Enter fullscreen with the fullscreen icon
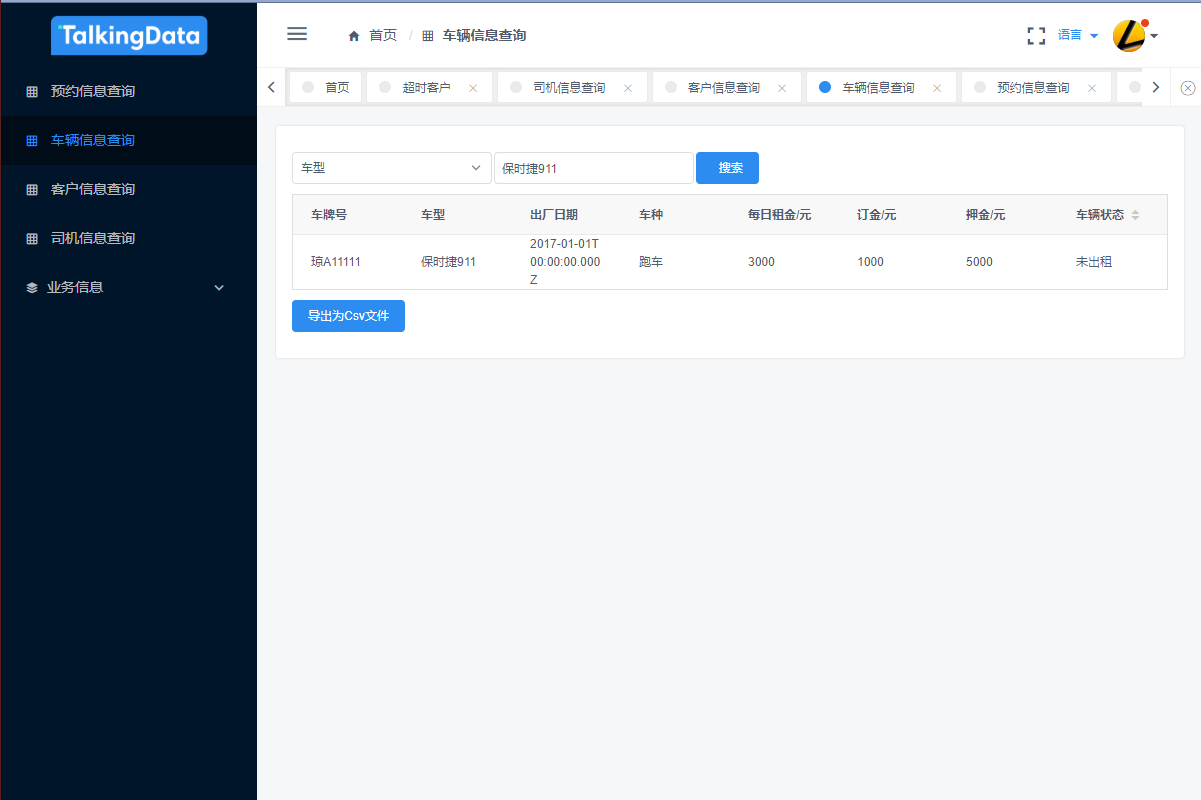Image resolution: width=1201 pixels, height=800 pixels. pos(1036,36)
